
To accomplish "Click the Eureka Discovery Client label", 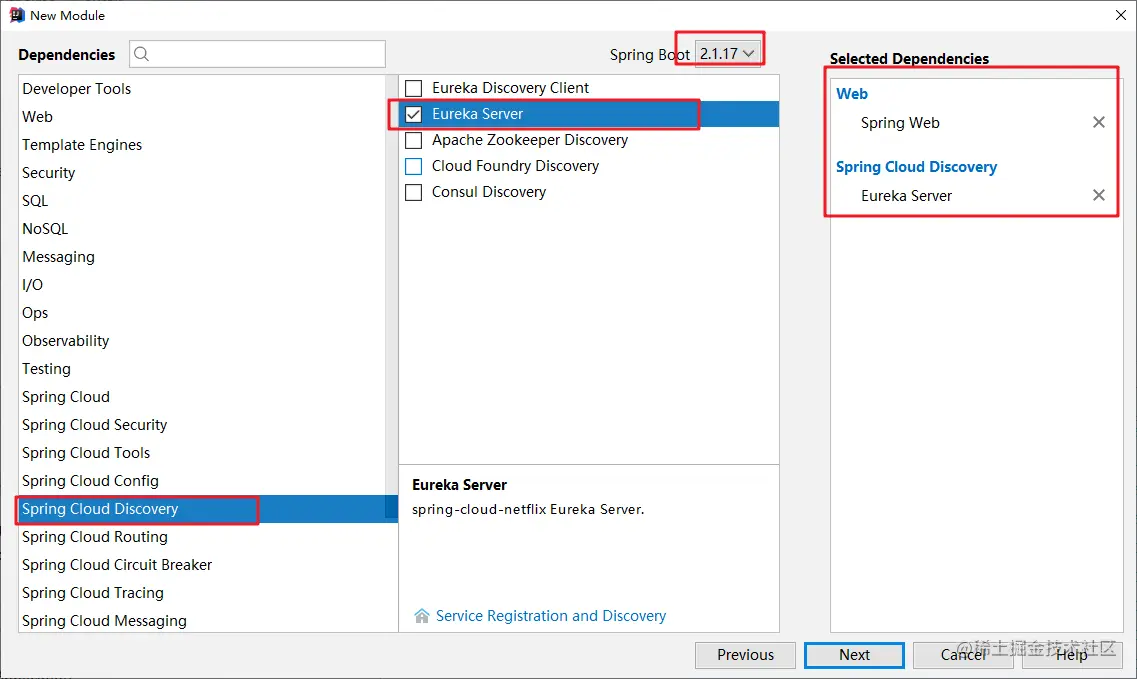I will click(x=510, y=88).
